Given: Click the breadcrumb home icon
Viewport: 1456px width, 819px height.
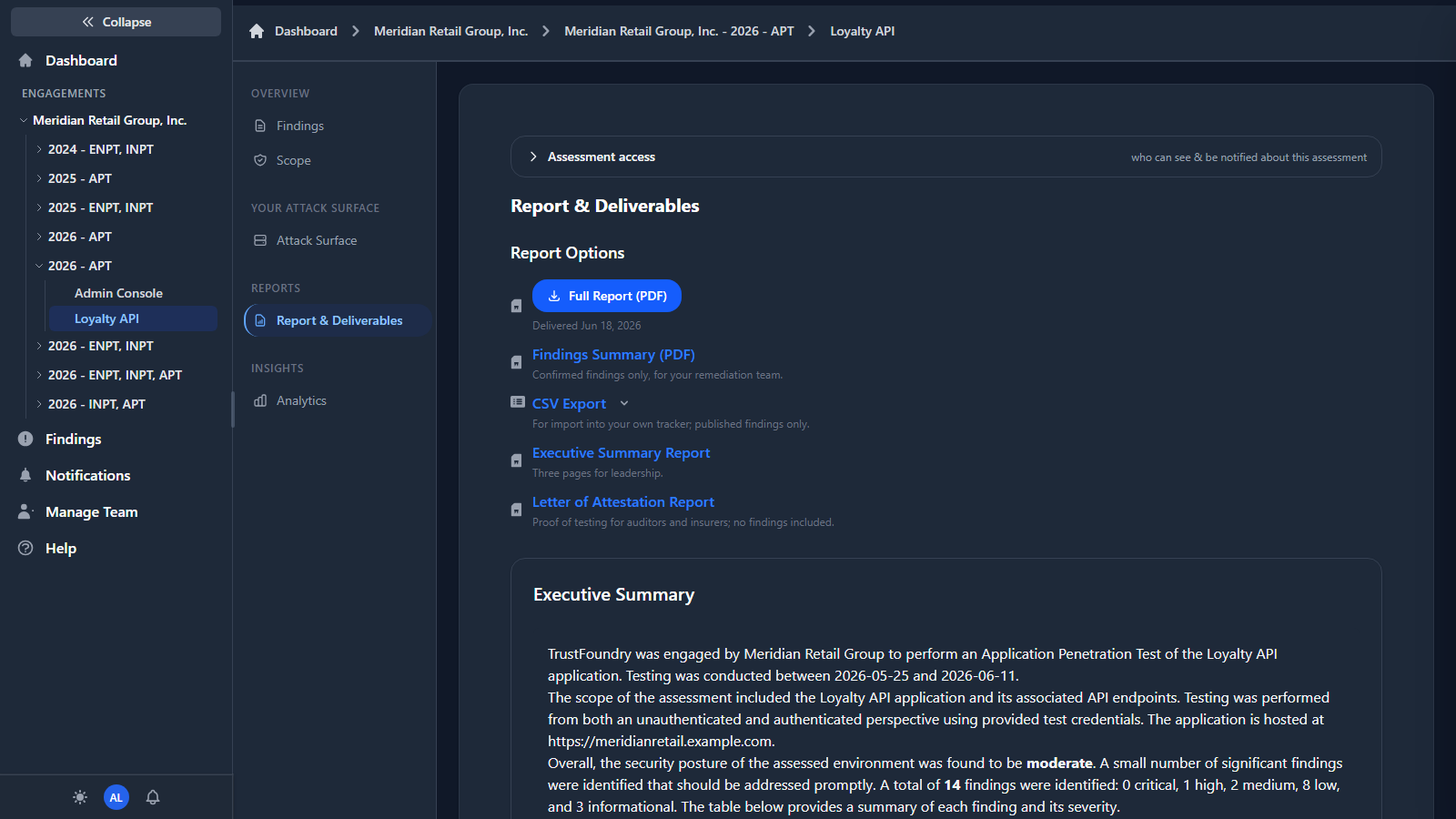Looking at the screenshot, I should pyautogui.click(x=257, y=31).
